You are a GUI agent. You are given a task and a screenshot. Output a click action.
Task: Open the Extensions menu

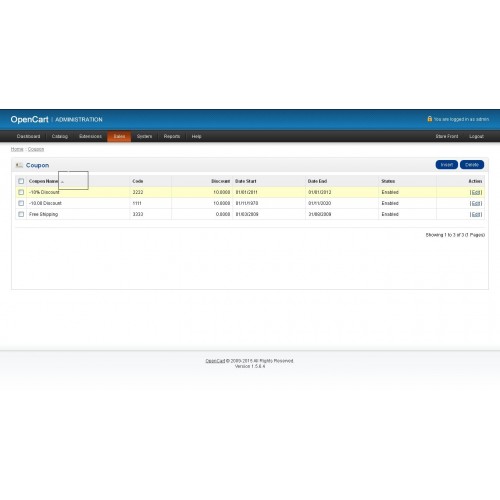(90, 136)
